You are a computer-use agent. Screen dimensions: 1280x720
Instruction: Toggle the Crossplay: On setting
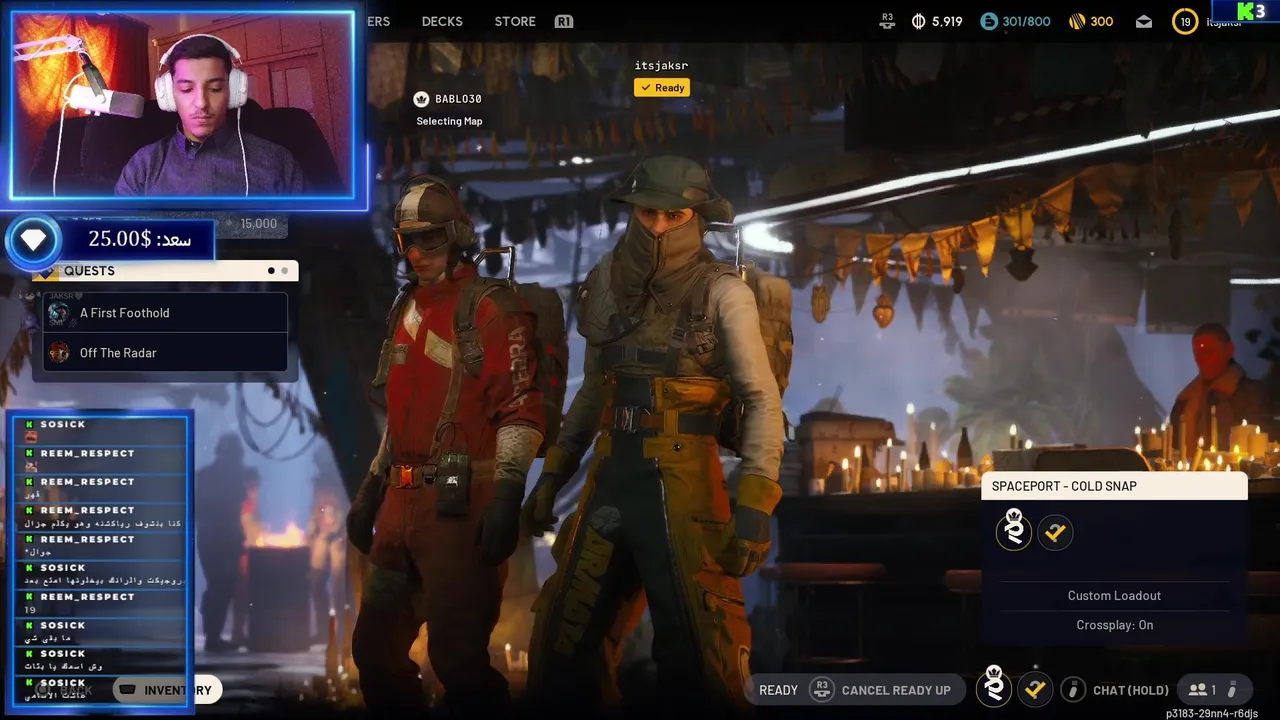click(x=1114, y=625)
